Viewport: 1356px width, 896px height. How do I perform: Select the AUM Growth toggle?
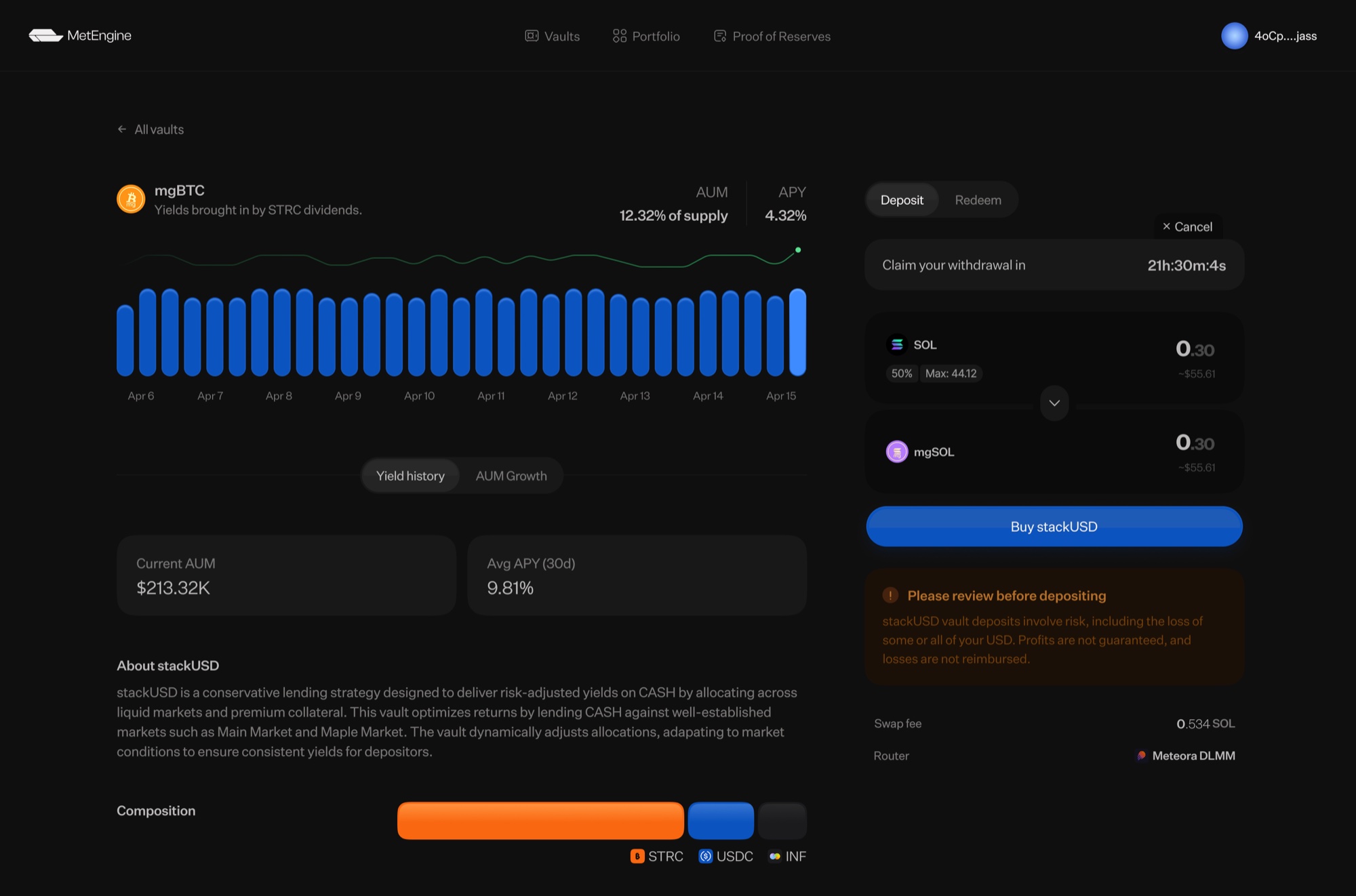[x=511, y=475]
